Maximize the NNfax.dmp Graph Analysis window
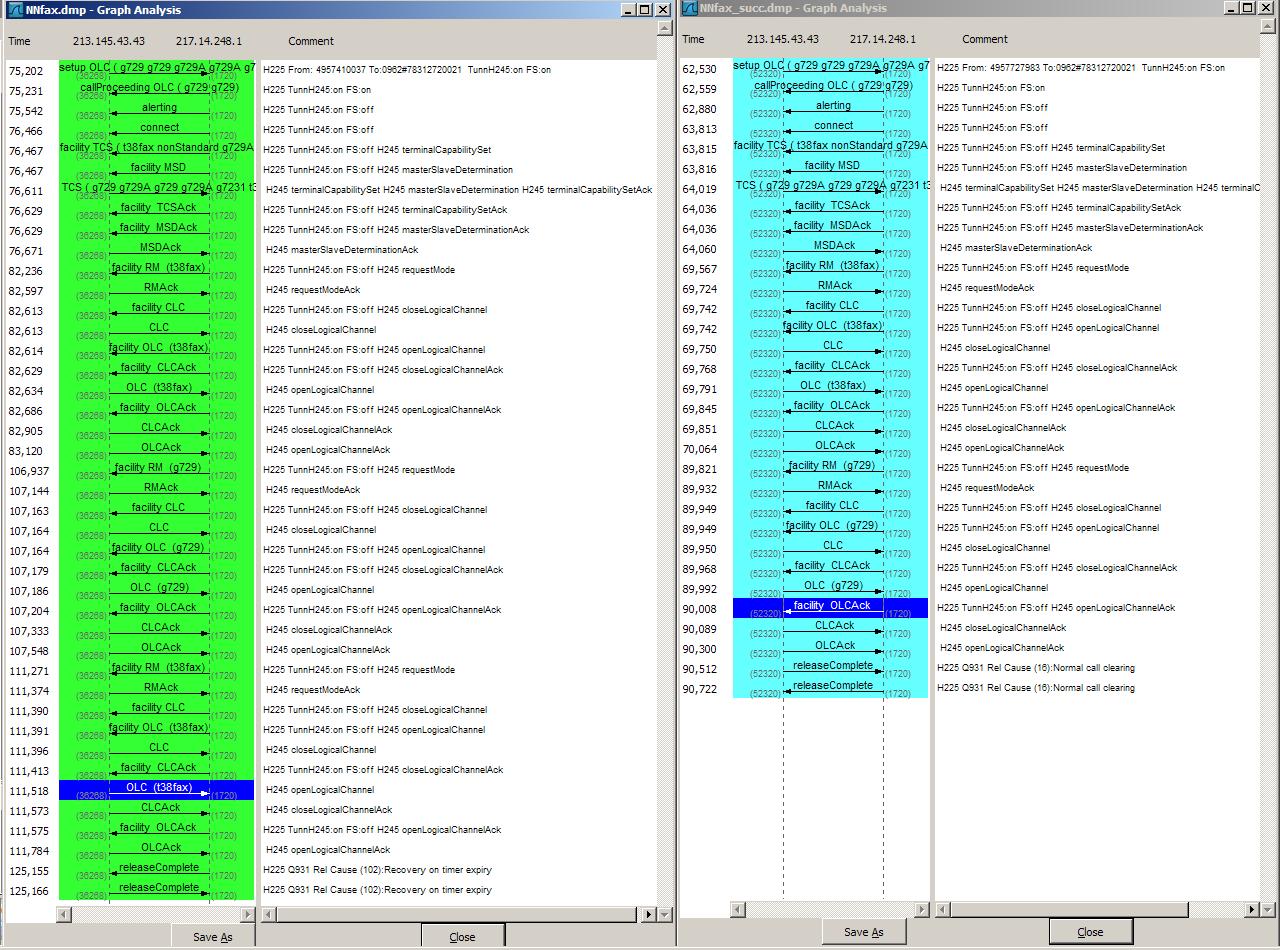The height and width of the screenshot is (950, 1280). coord(645,10)
